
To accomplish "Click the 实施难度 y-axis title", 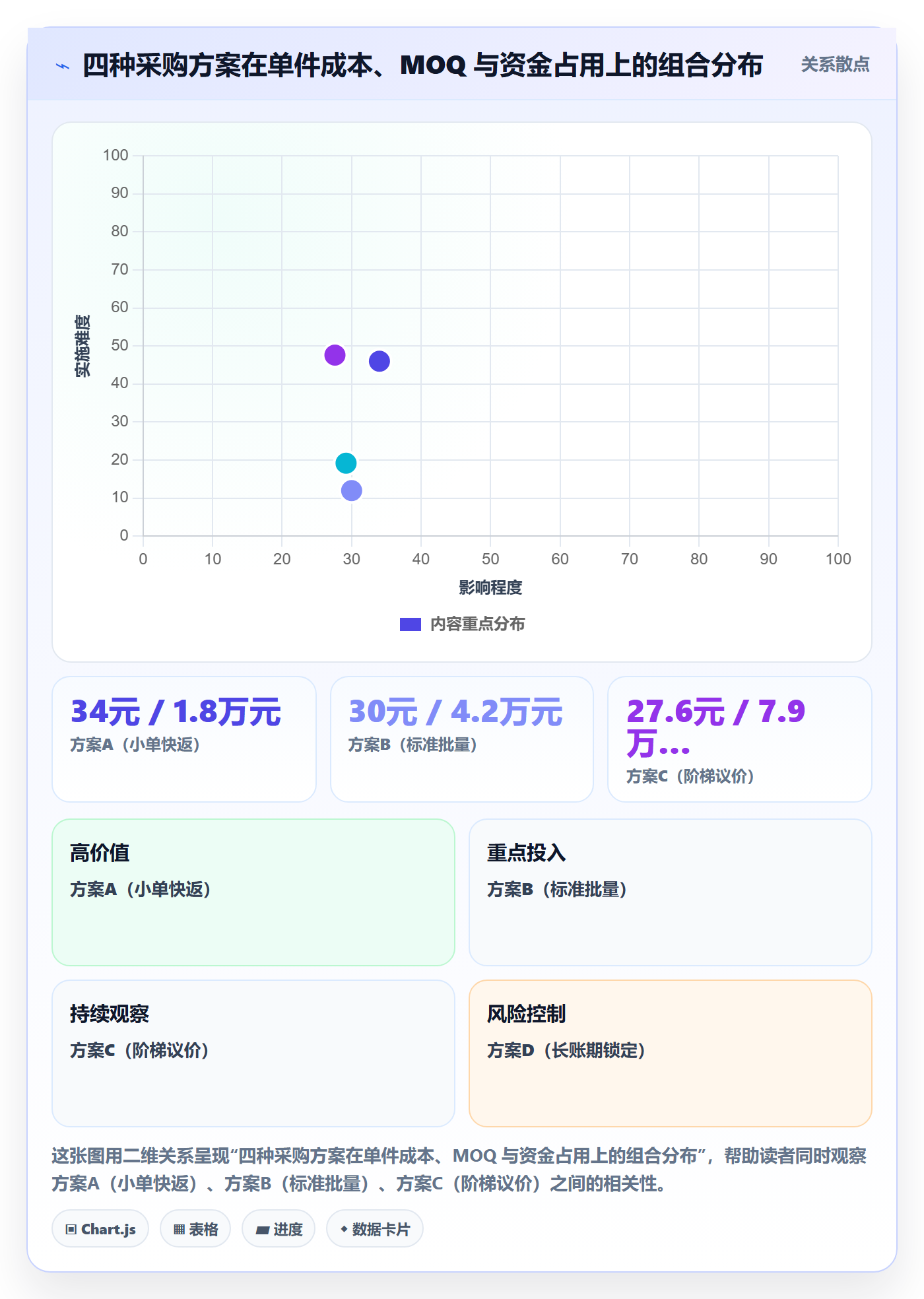I will (82, 346).
